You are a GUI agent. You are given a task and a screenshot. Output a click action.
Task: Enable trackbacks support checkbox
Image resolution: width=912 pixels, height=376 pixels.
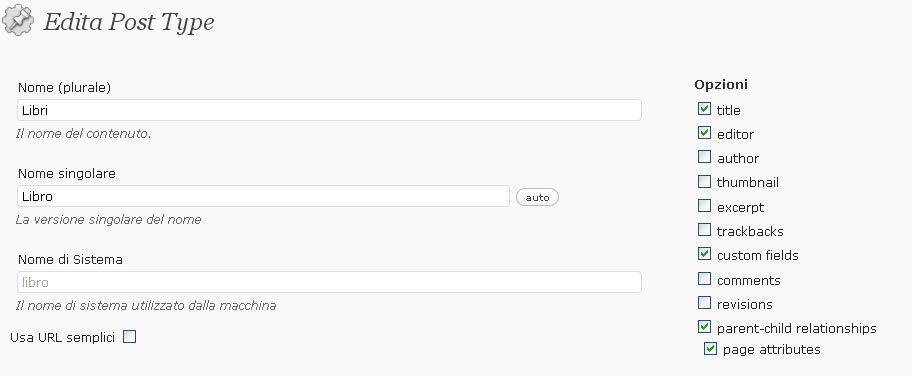tap(704, 229)
